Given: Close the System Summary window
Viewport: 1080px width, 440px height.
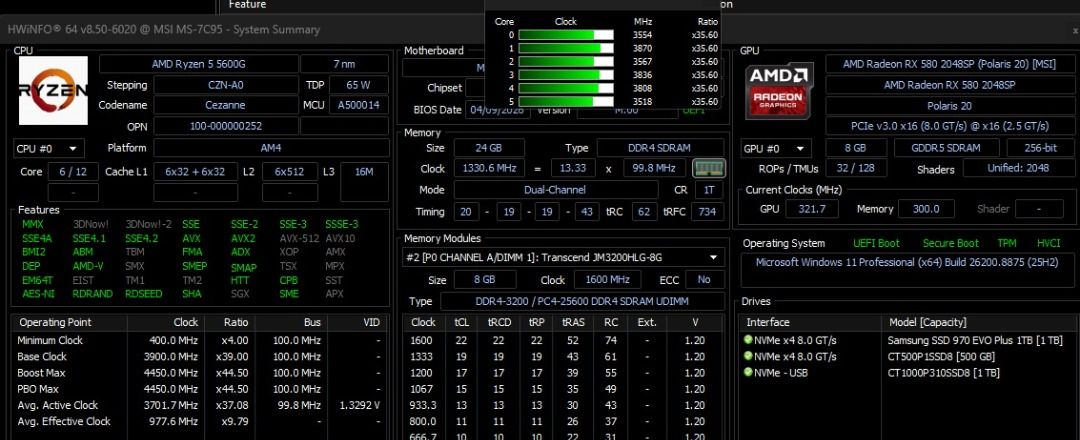Looking at the screenshot, I should coord(1075,30).
